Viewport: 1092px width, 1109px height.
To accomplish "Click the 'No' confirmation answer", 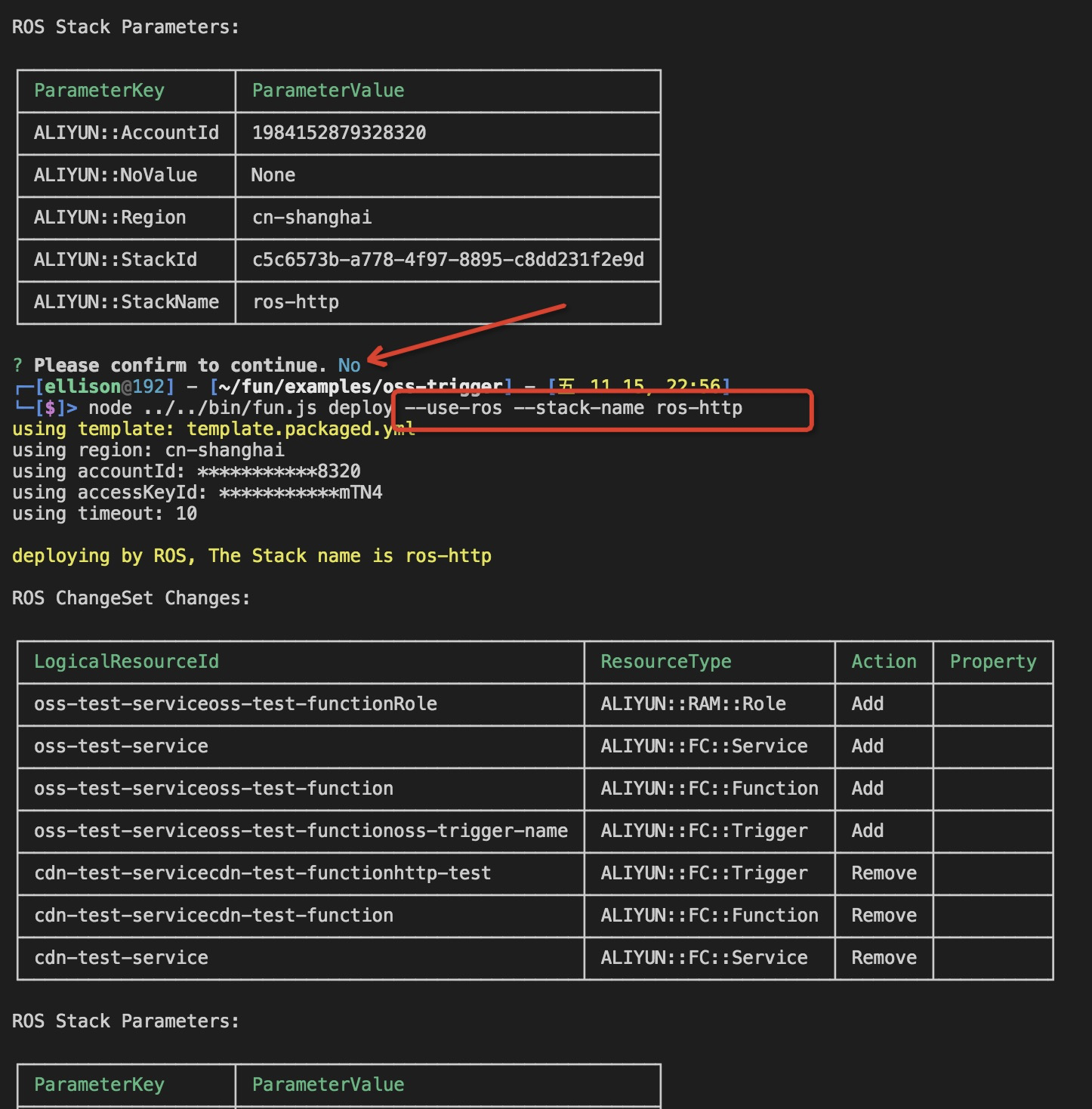I will pos(350,365).
